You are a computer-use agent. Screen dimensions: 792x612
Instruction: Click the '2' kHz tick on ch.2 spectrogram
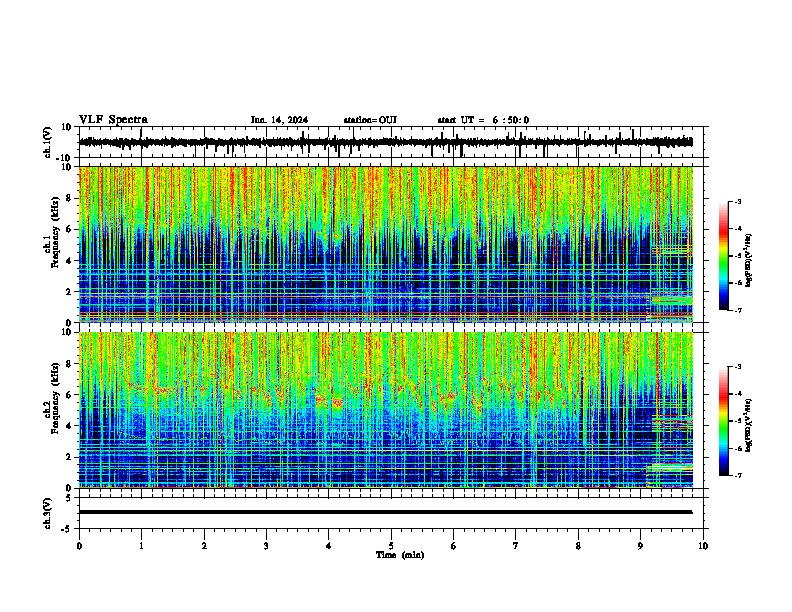coord(69,457)
